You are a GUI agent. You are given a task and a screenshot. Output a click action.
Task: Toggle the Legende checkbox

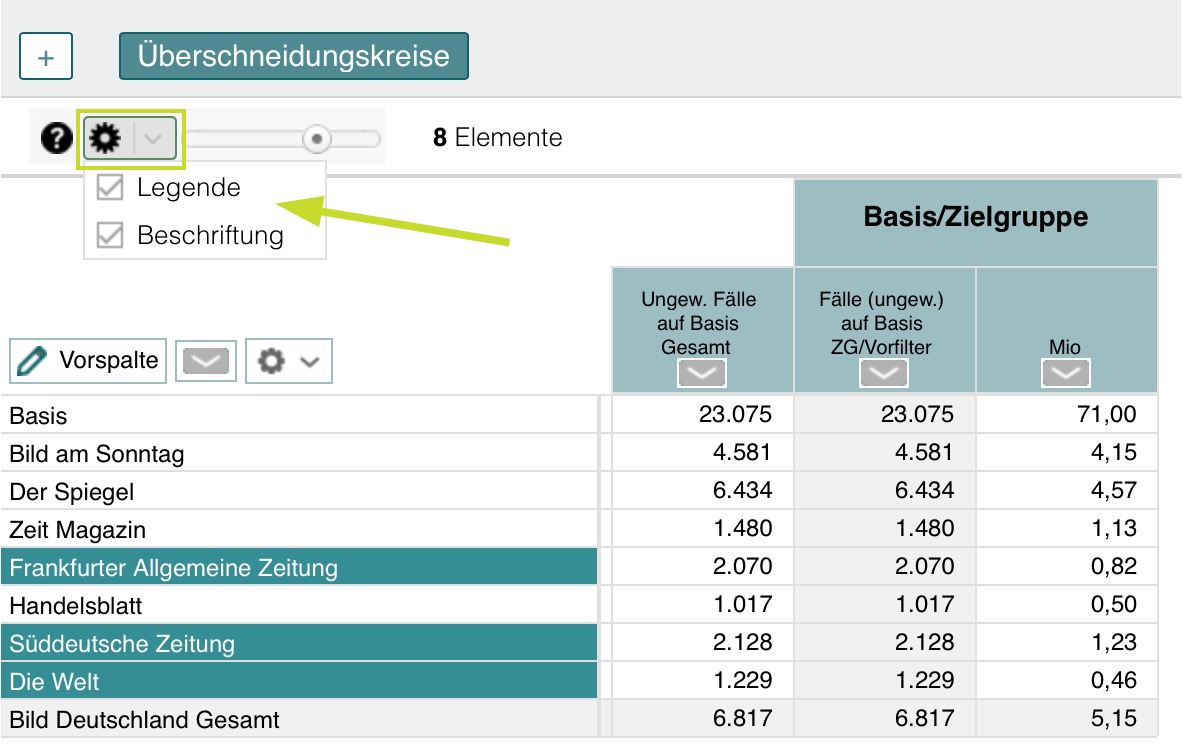(x=110, y=187)
